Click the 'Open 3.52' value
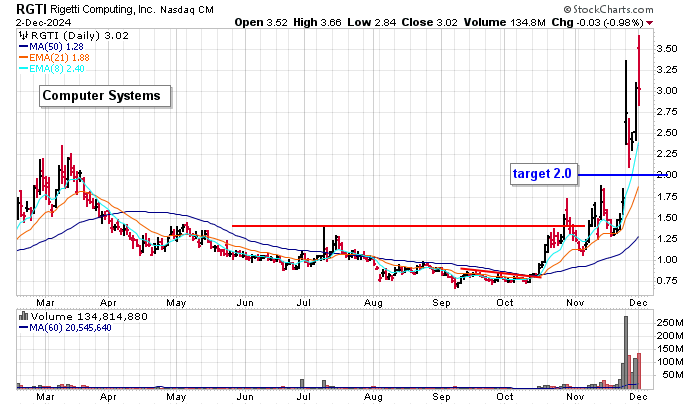The width and height of the screenshot is (700, 405). coord(261,22)
